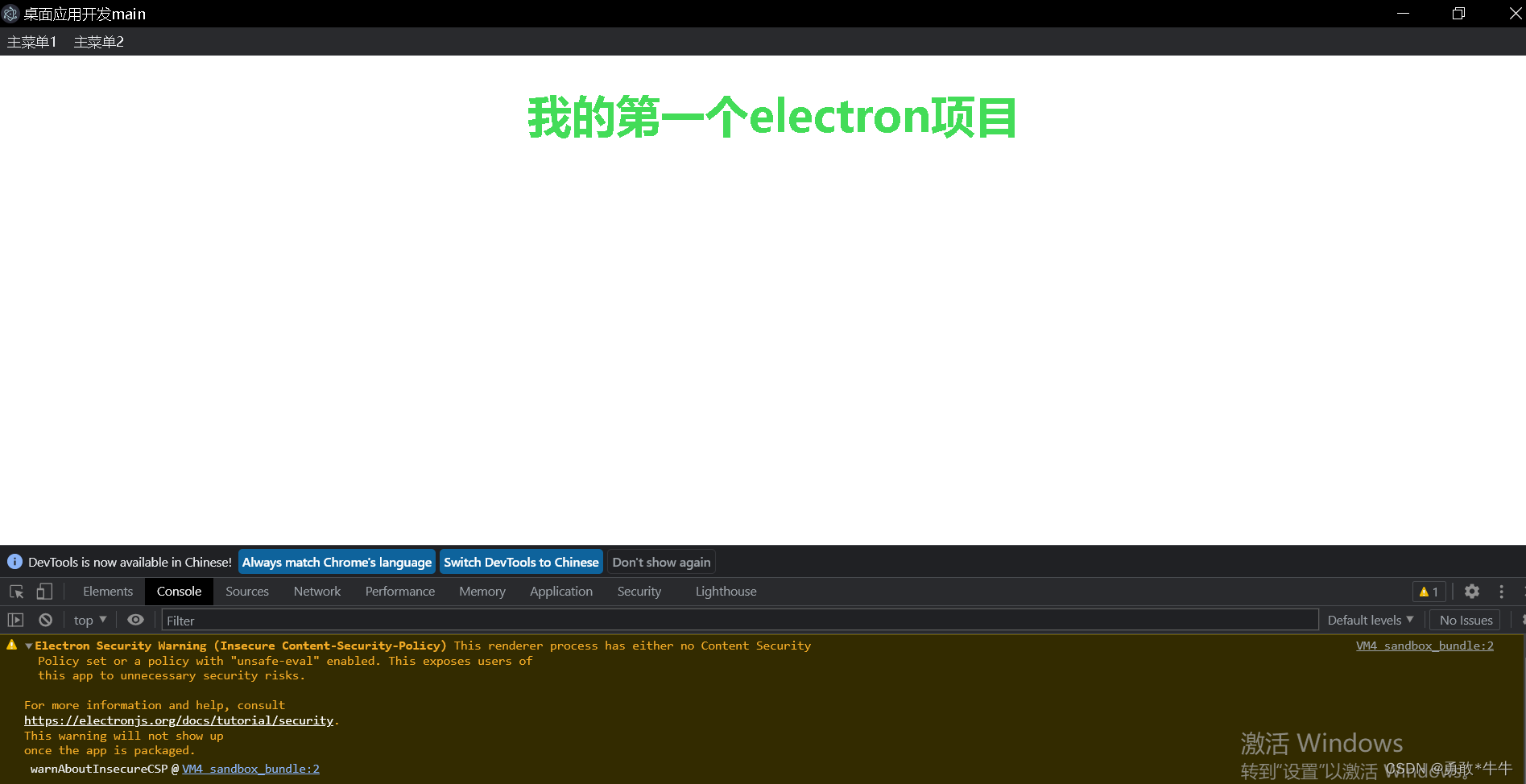
Task: Clear the console with the ban icon
Action: (x=45, y=620)
